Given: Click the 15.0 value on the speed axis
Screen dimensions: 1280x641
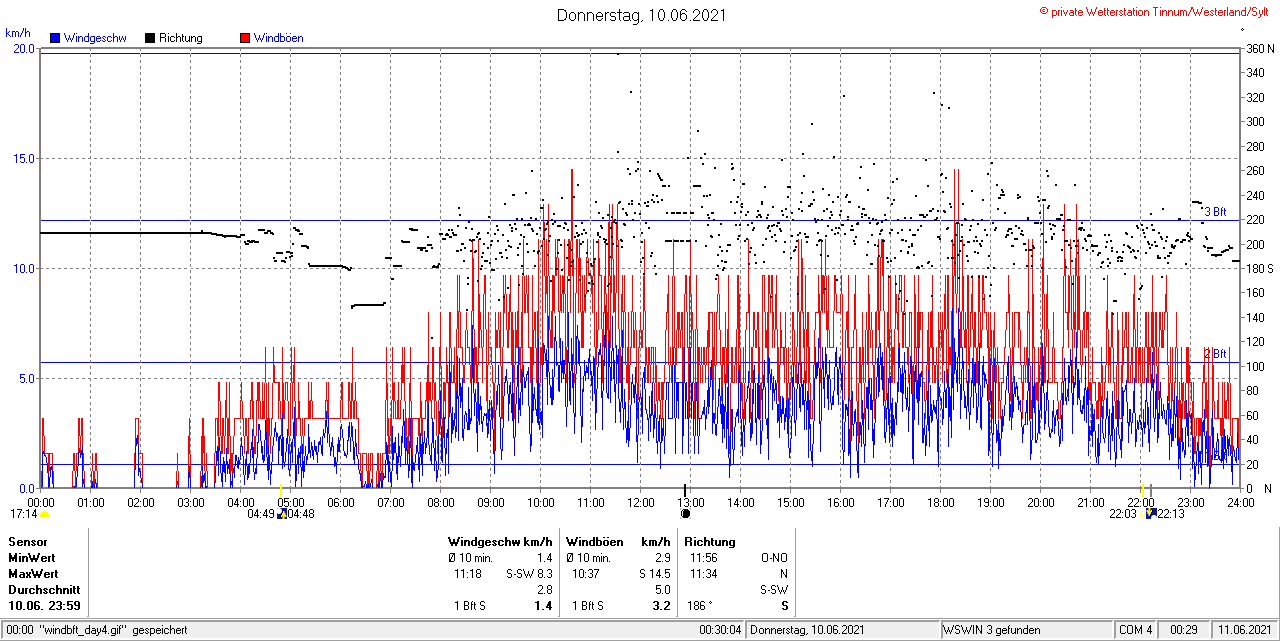Looking at the screenshot, I should coord(24,158).
